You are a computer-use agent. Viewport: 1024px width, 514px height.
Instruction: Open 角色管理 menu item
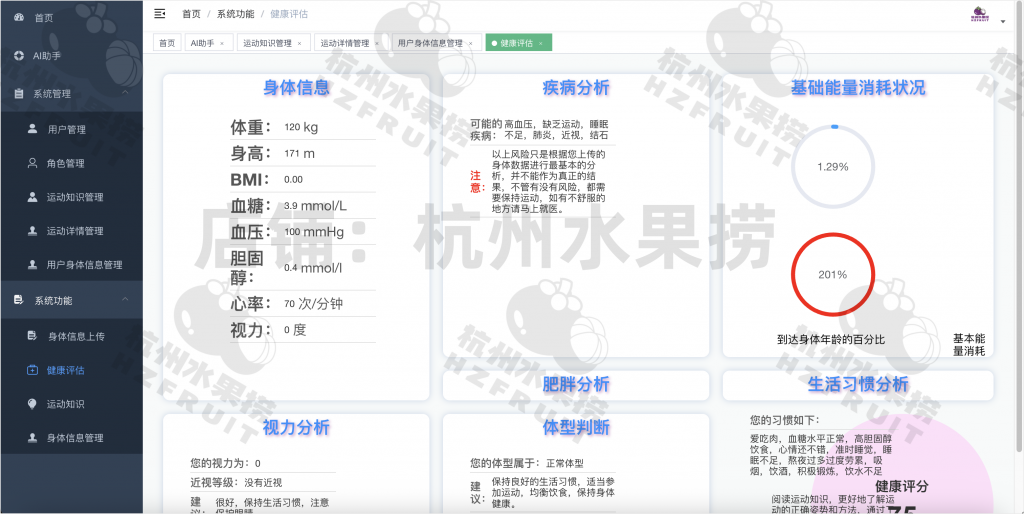click(x=71, y=163)
